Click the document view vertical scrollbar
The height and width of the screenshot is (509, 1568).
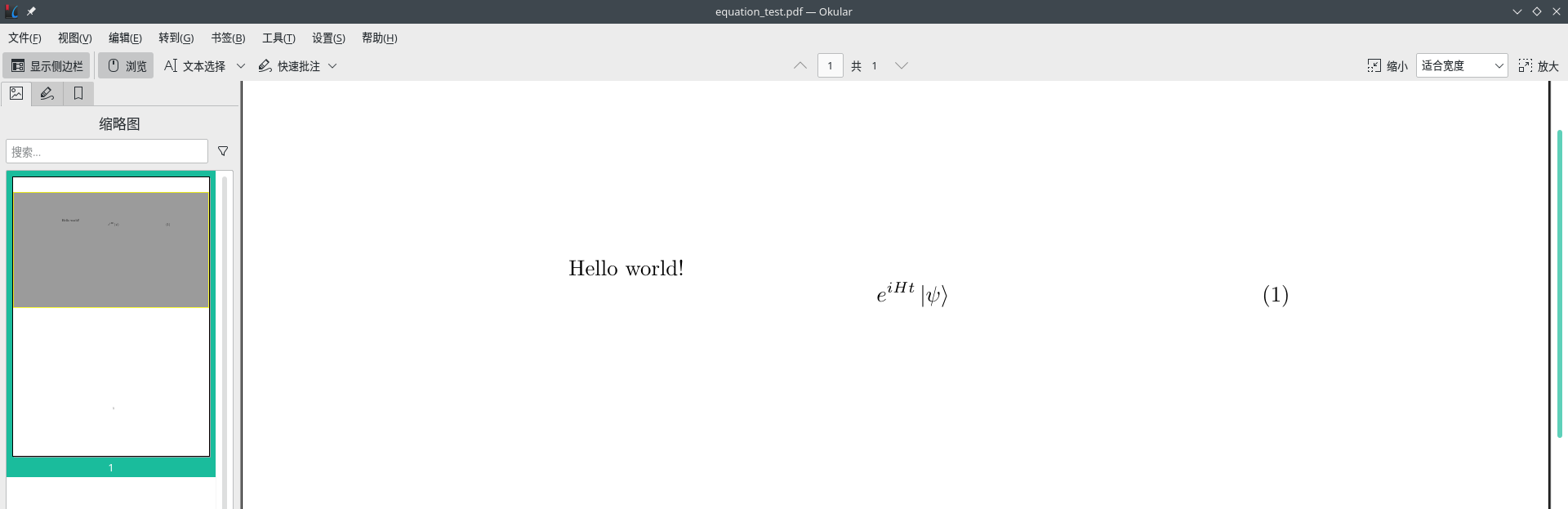[x=1559, y=284]
